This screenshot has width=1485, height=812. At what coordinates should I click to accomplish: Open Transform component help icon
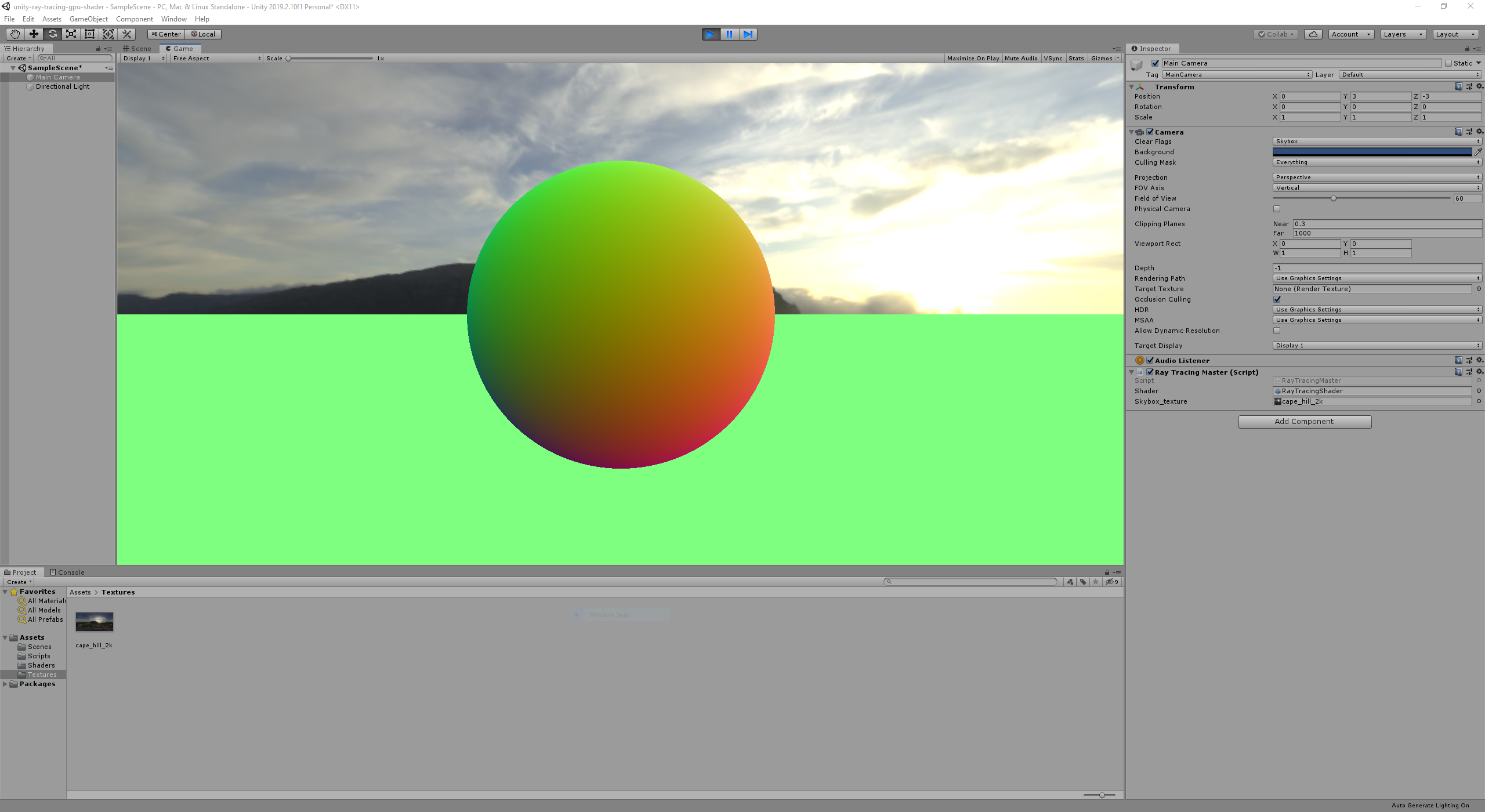[x=1458, y=86]
